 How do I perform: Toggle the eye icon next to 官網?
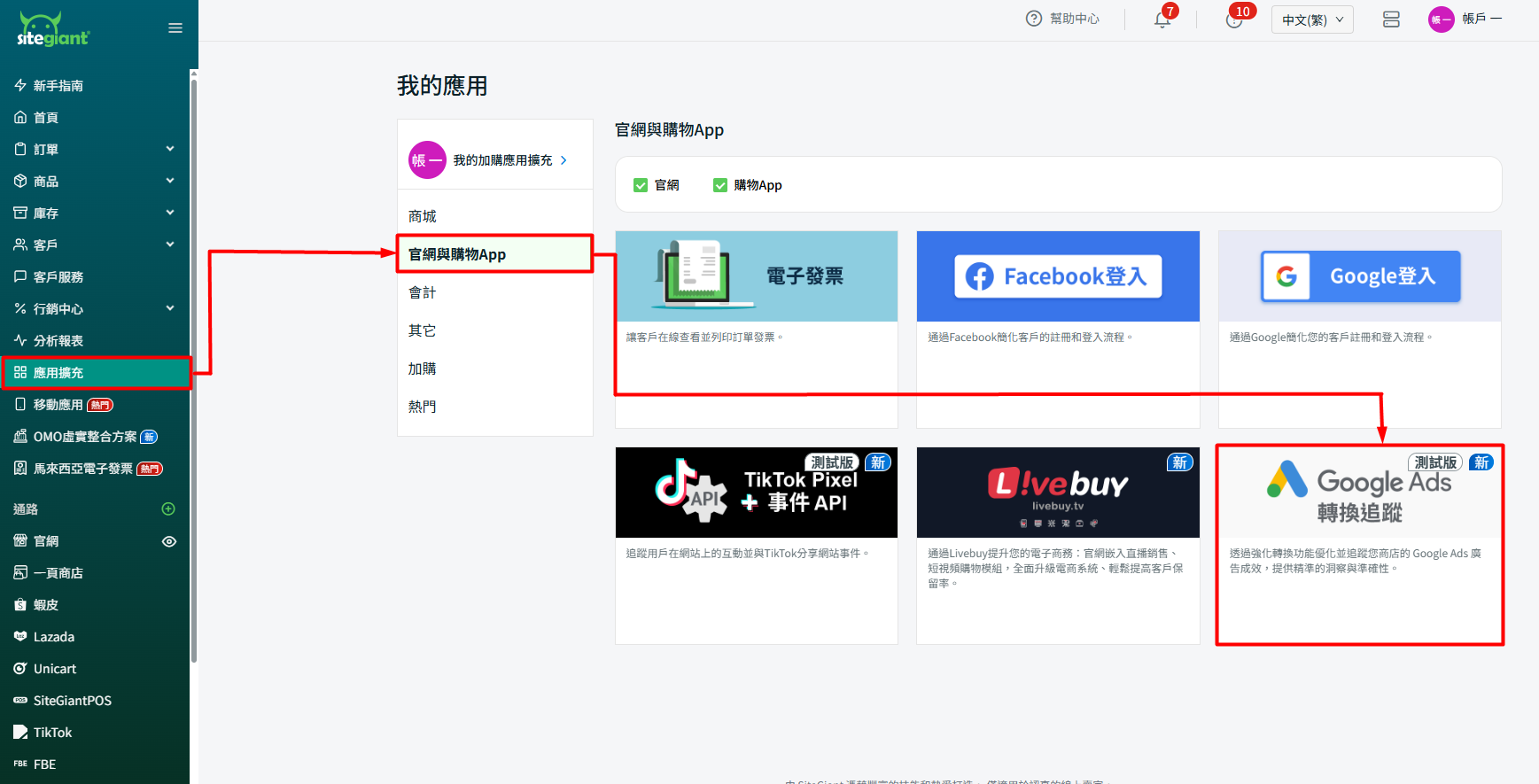coord(169,541)
